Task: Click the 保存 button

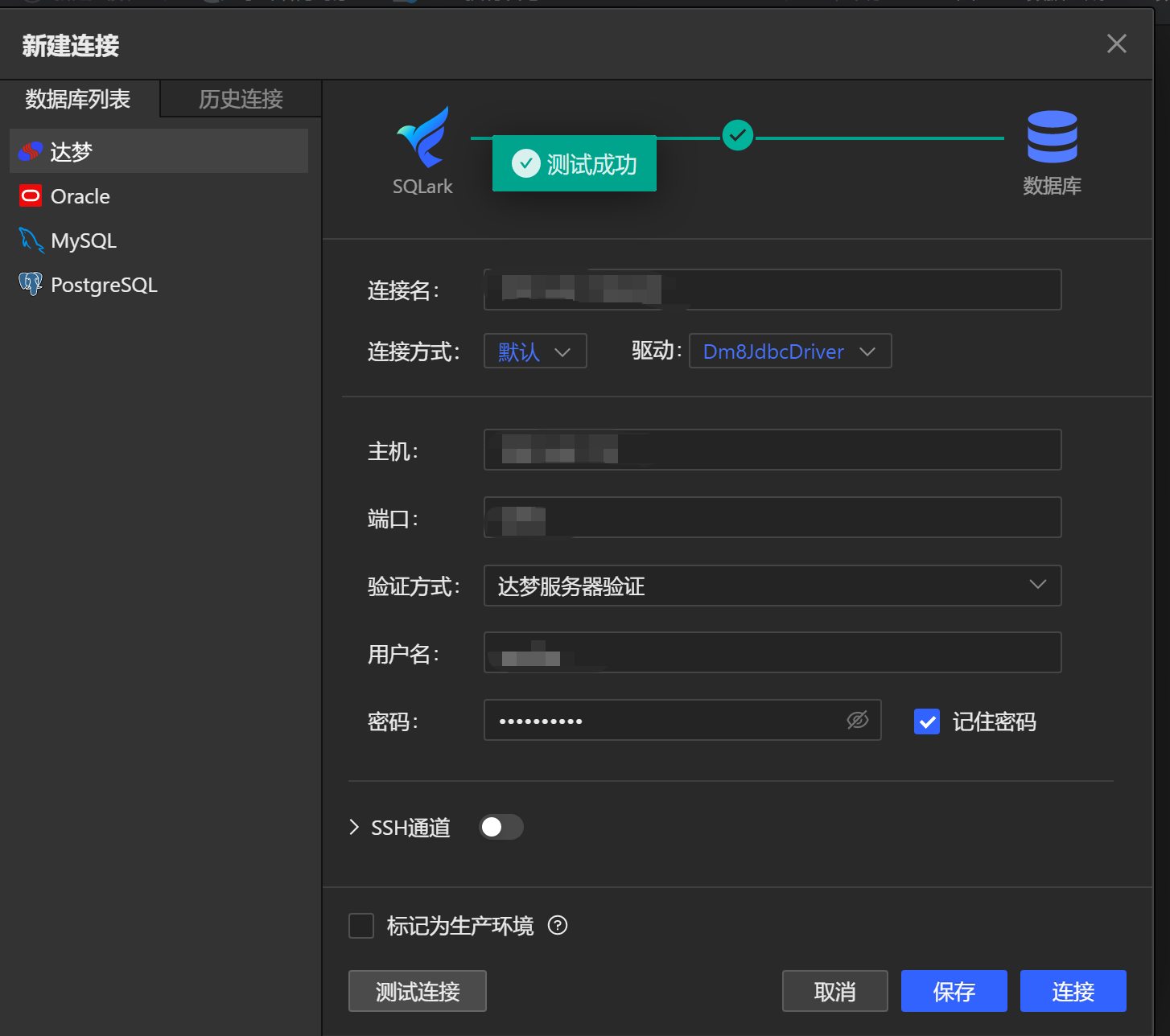Action: 954,991
